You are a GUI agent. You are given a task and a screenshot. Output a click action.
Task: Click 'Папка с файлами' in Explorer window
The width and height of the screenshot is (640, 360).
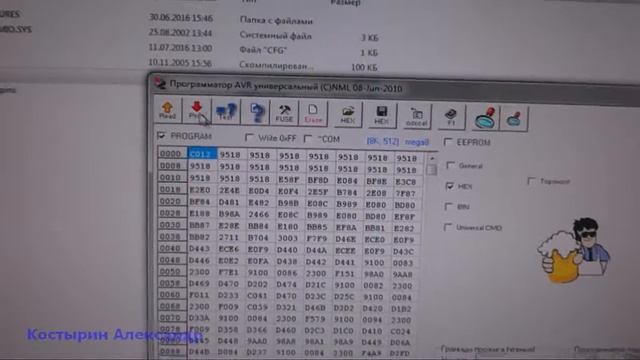click(276, 20)
